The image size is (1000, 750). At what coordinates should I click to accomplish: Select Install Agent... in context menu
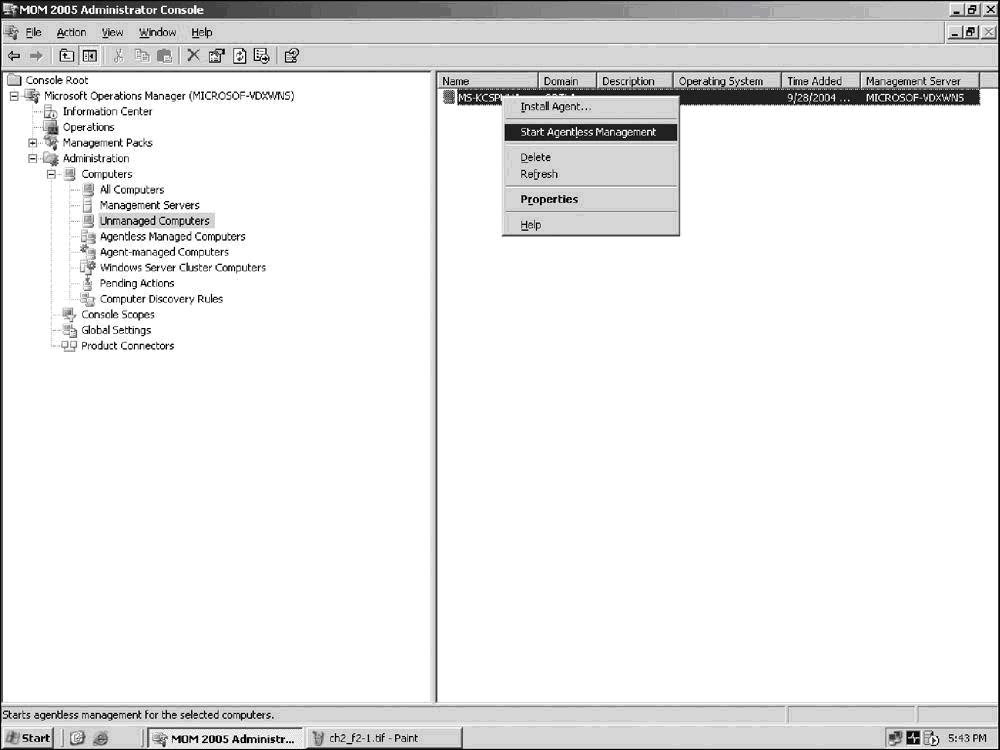tap(555, 107)
